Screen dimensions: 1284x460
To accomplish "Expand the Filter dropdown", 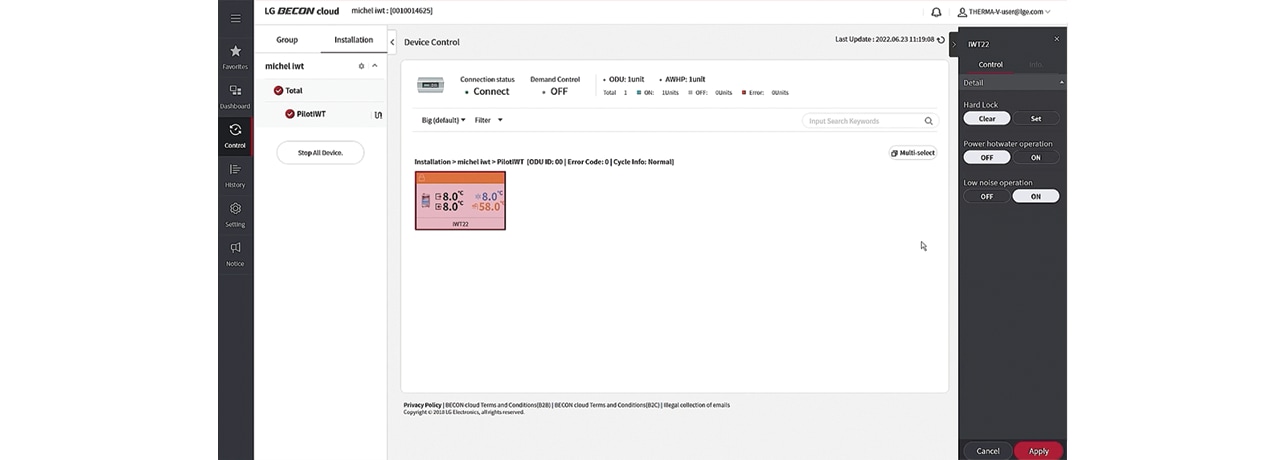I will [488, 120].
